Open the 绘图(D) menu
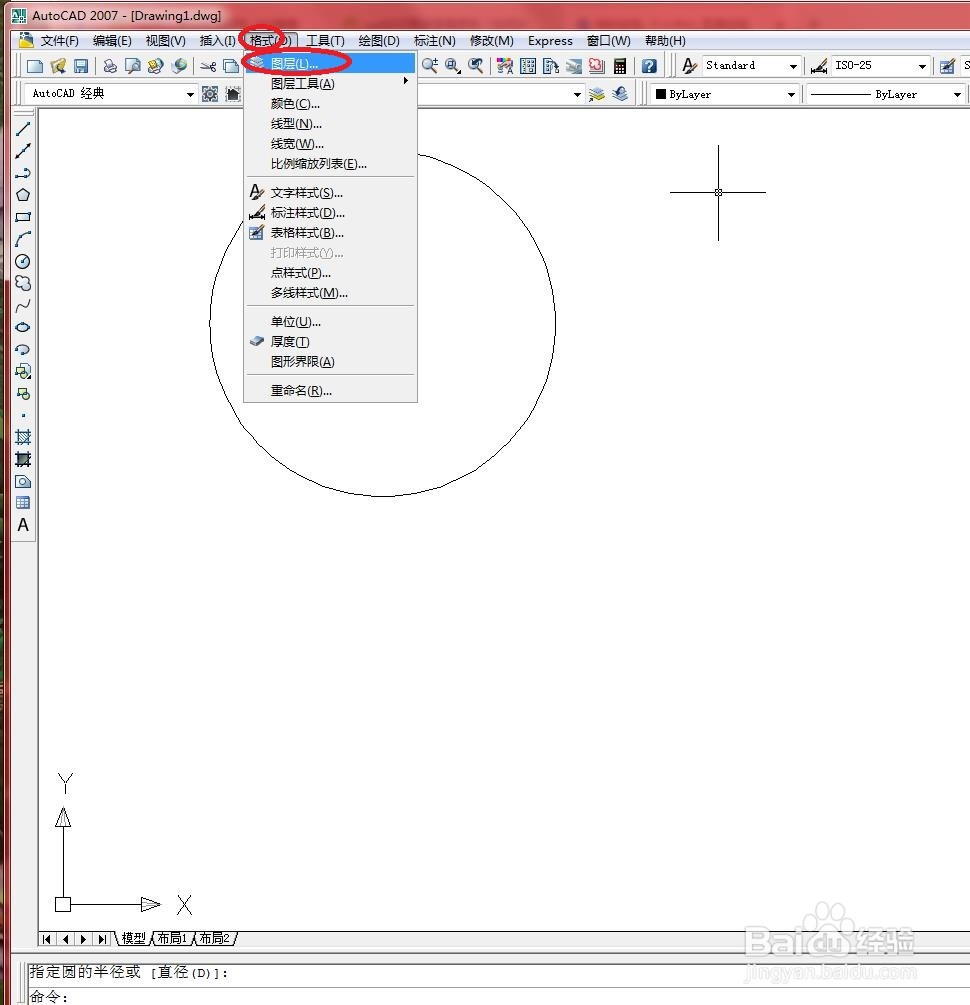Image resolution: width=970 pixels, height=1005 pixels. click(378, 40)
